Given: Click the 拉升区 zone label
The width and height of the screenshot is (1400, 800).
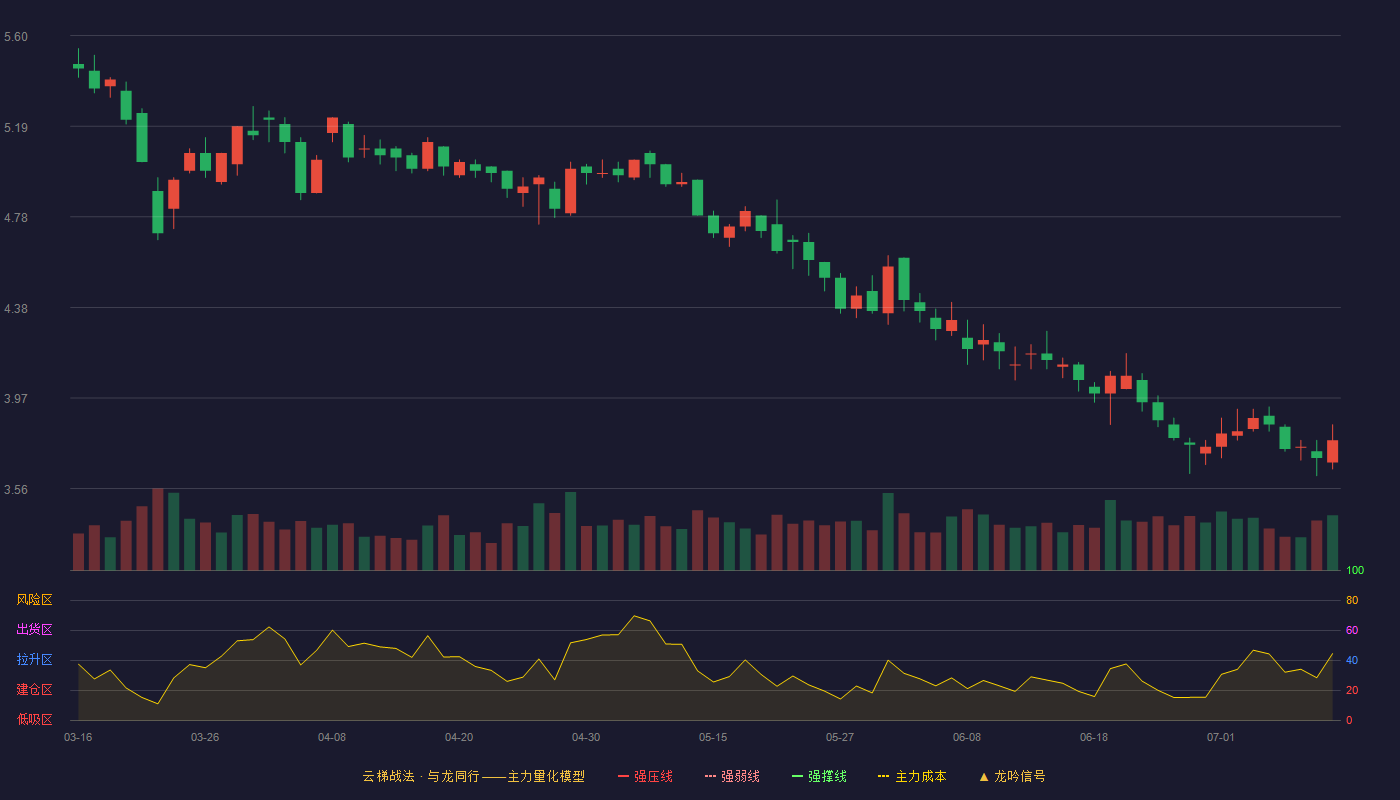Looking at the screenshot, I should 34,660.
